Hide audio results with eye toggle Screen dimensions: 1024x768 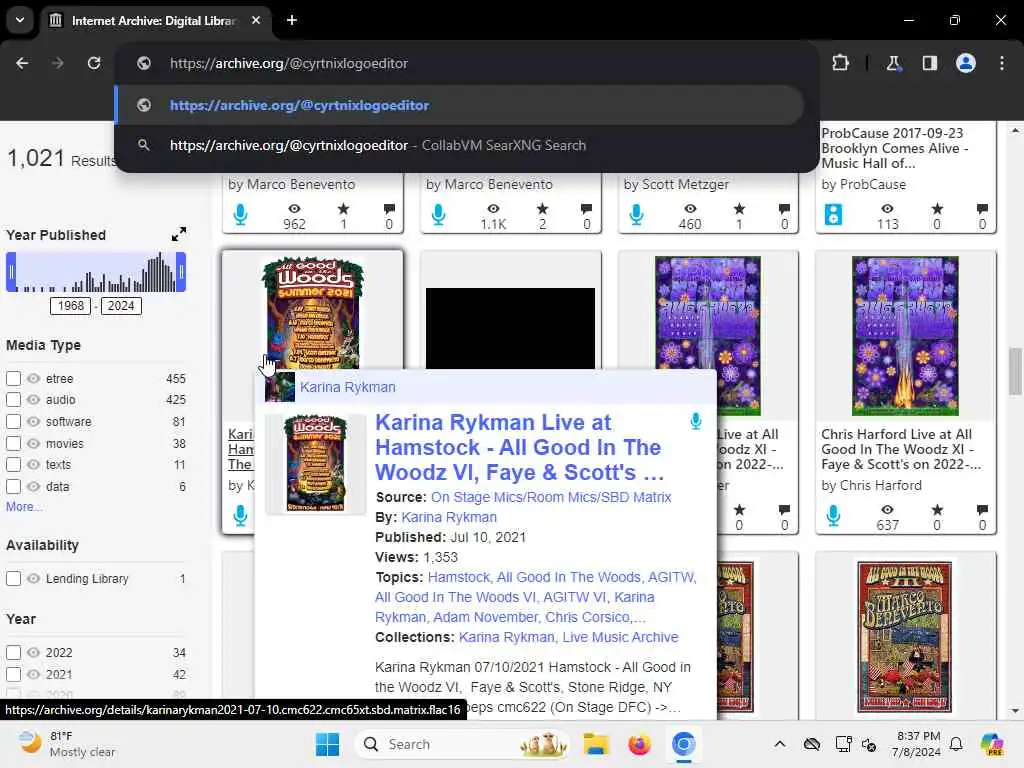click(33, 399)
